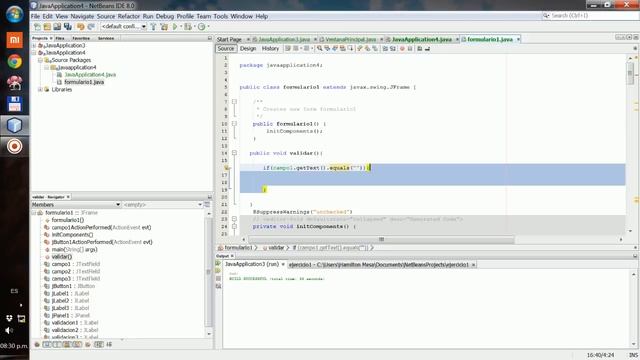Click the Profile Project clock icon
This screenshot has height=360, width=640.
201,27
